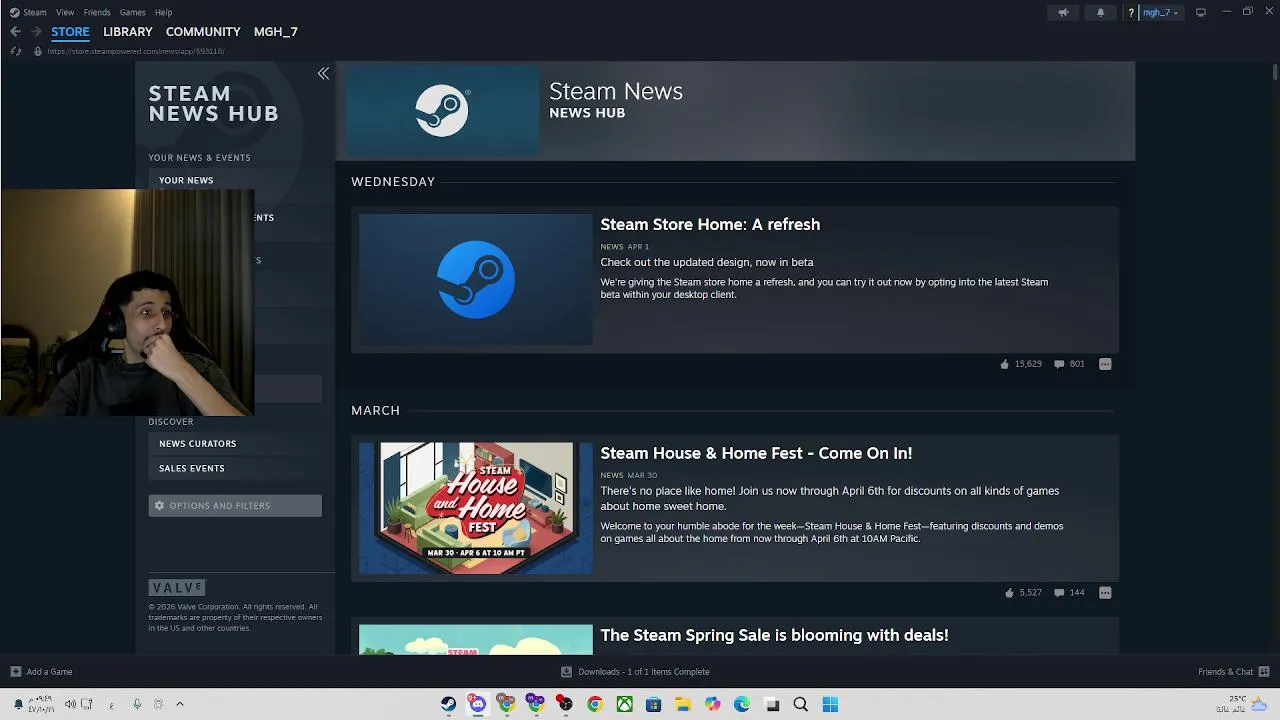1280x720 pixels.
Task: Click the Windows Start button
Action: pyautogui.click(x=830, y=704)
